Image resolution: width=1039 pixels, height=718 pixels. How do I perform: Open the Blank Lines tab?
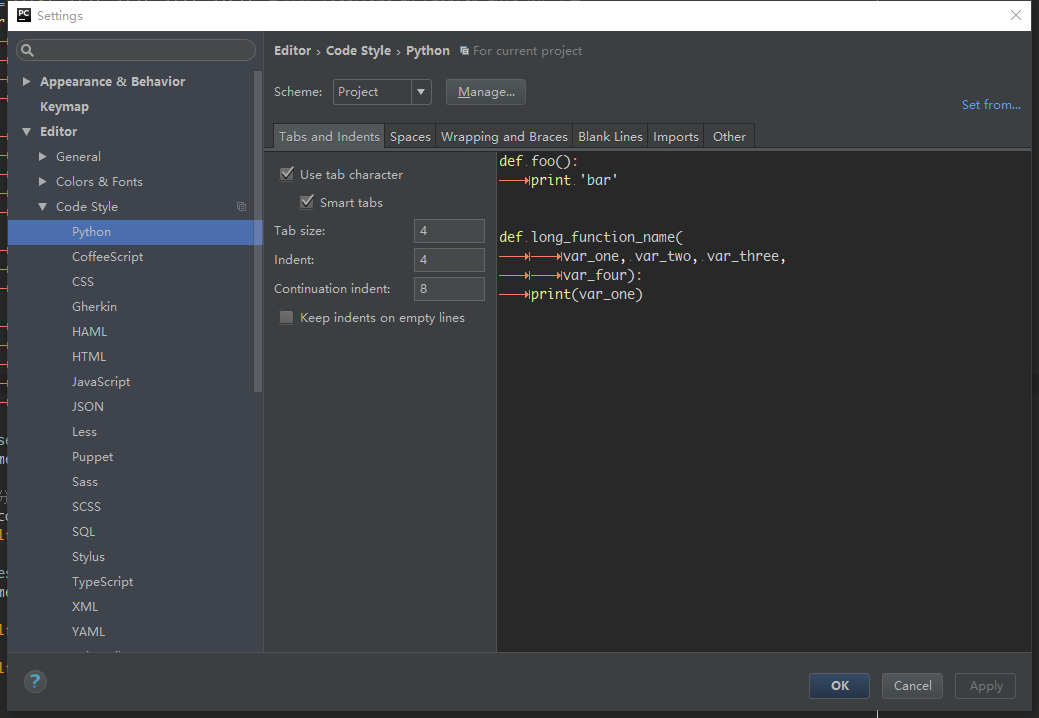(x=610, y=136)
